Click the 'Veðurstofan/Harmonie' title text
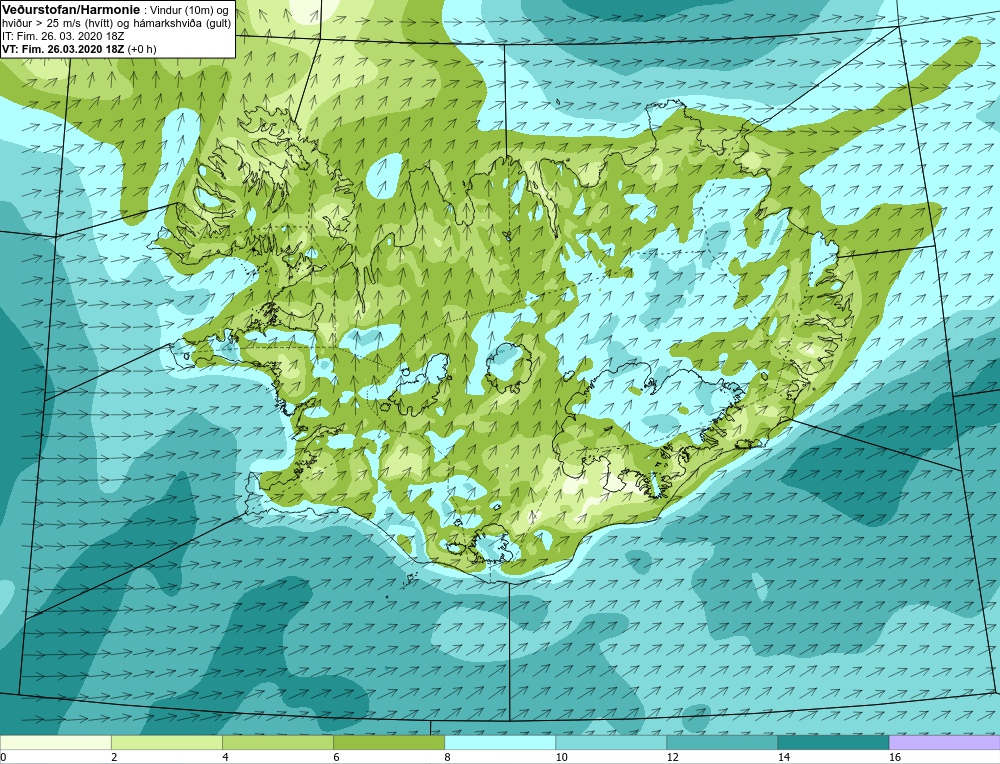The width and height of the screenshot is (1000, 764). click(x=69, y=10)
